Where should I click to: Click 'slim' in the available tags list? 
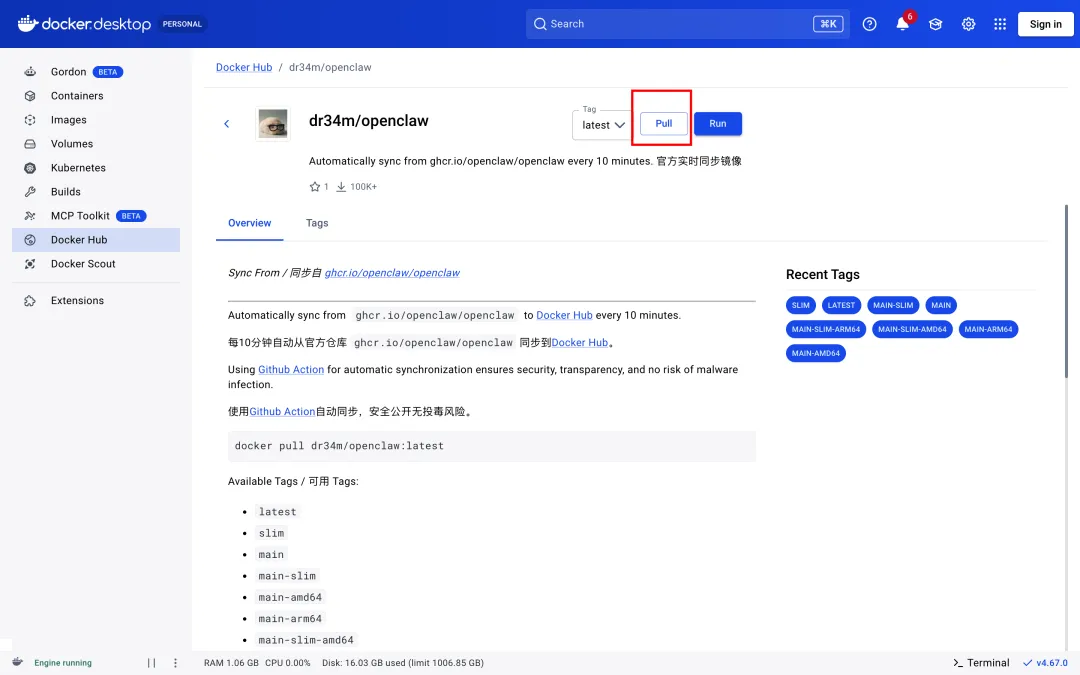coord(271,533)
